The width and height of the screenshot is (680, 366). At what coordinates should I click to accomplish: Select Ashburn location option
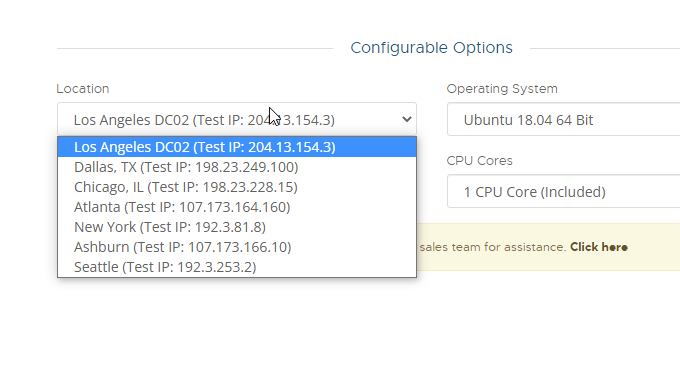click(x=237, y=247)
